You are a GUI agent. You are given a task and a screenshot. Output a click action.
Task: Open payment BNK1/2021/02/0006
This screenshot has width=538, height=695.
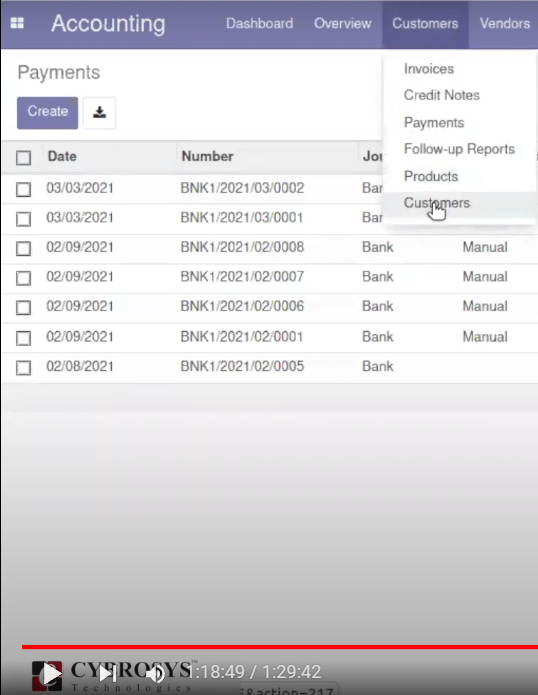click(242, 306)
